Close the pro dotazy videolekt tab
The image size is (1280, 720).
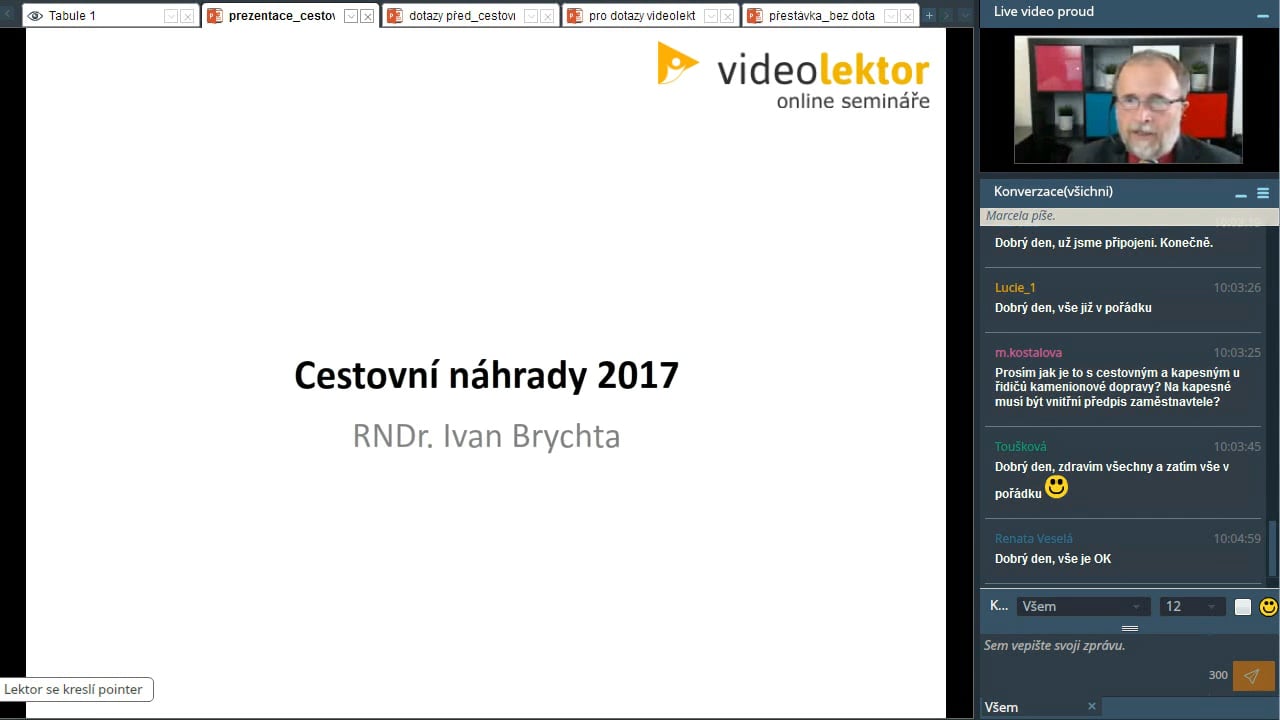tap(727, 16)
